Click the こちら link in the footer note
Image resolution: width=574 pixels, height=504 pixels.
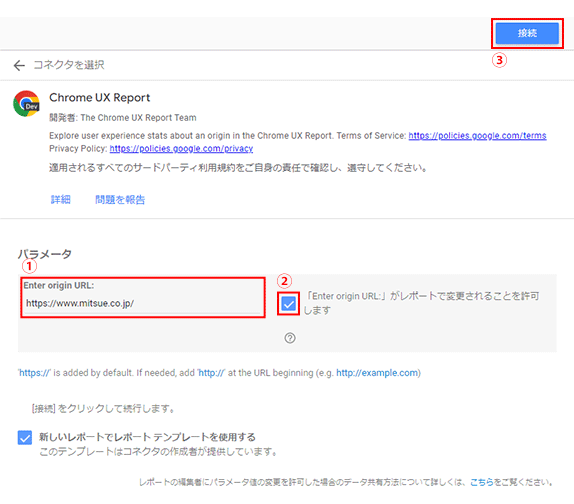click(481, 482)
